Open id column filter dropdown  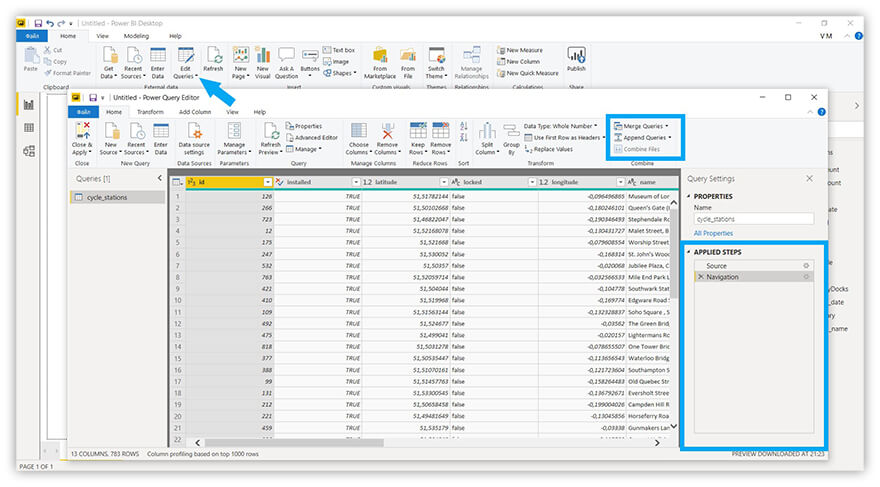pos(268,182)
